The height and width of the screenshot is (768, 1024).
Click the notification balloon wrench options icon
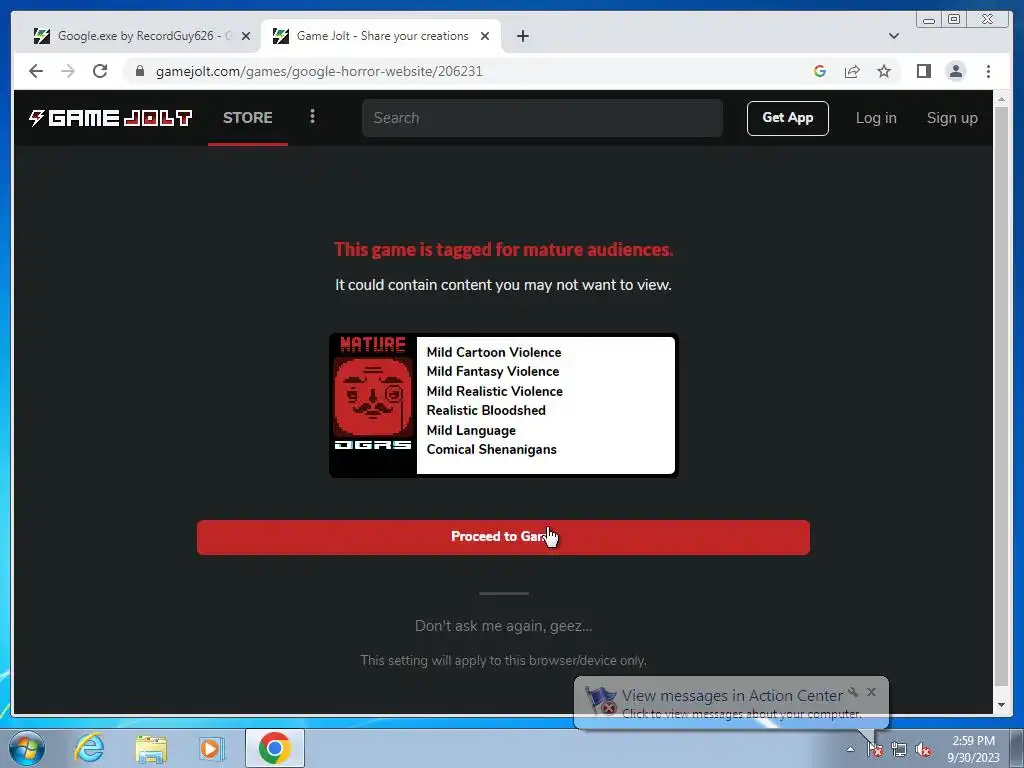853,692
